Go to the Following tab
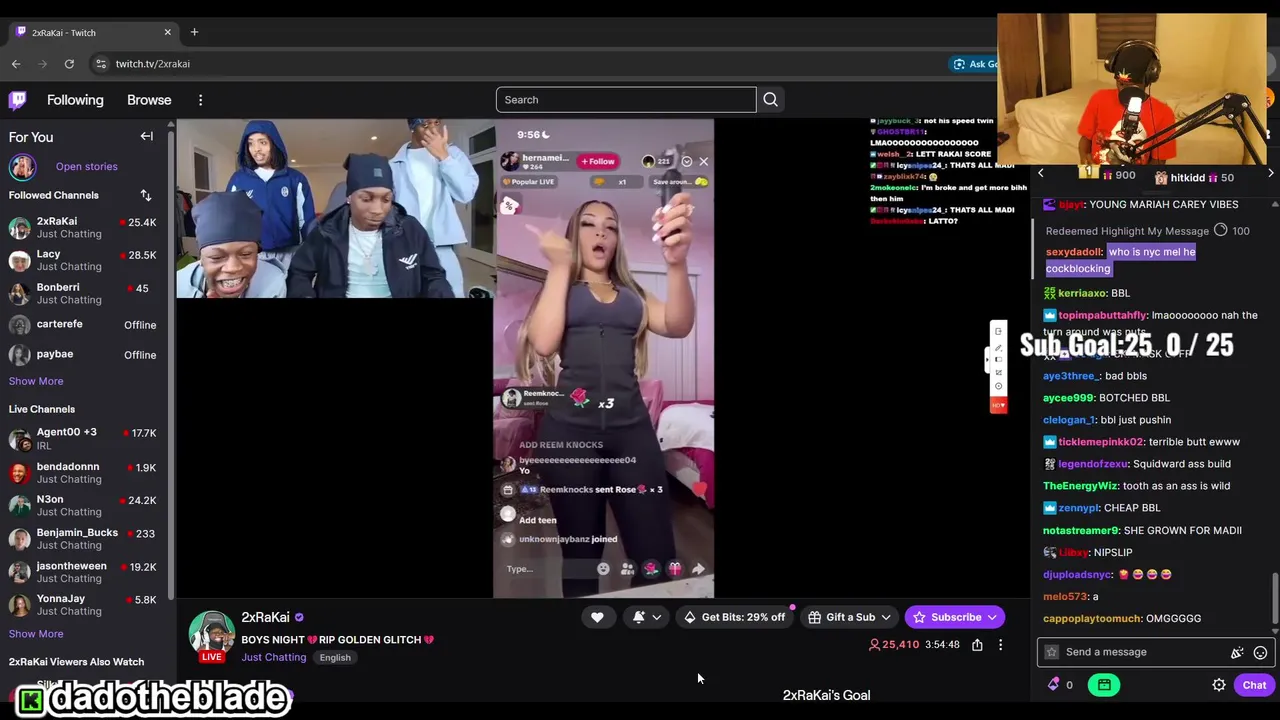1280x720 pixels. pos(75,100)
